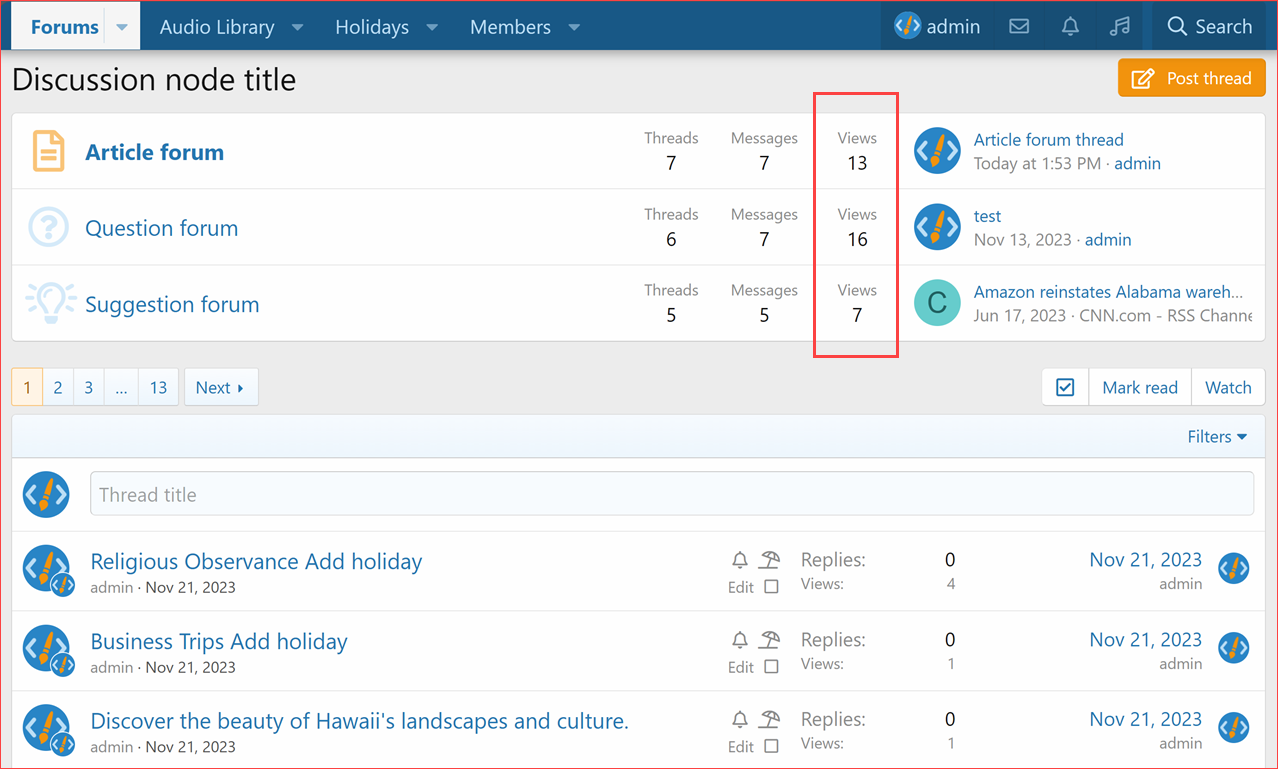Expand the Holidays menu chevron
This screenshot has width=1278, height=769.
pos(431,27)
